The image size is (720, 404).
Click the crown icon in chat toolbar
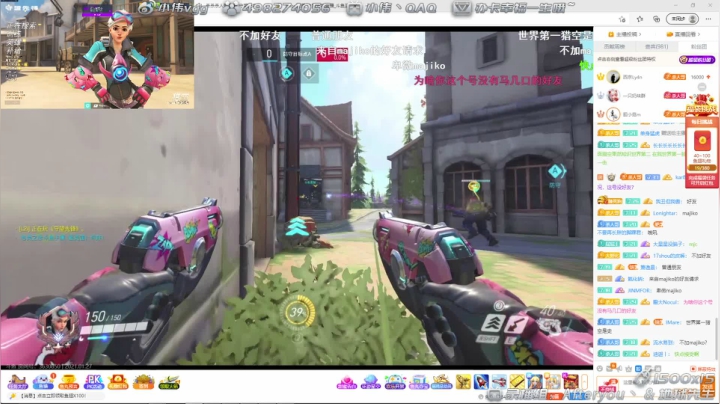629,369
